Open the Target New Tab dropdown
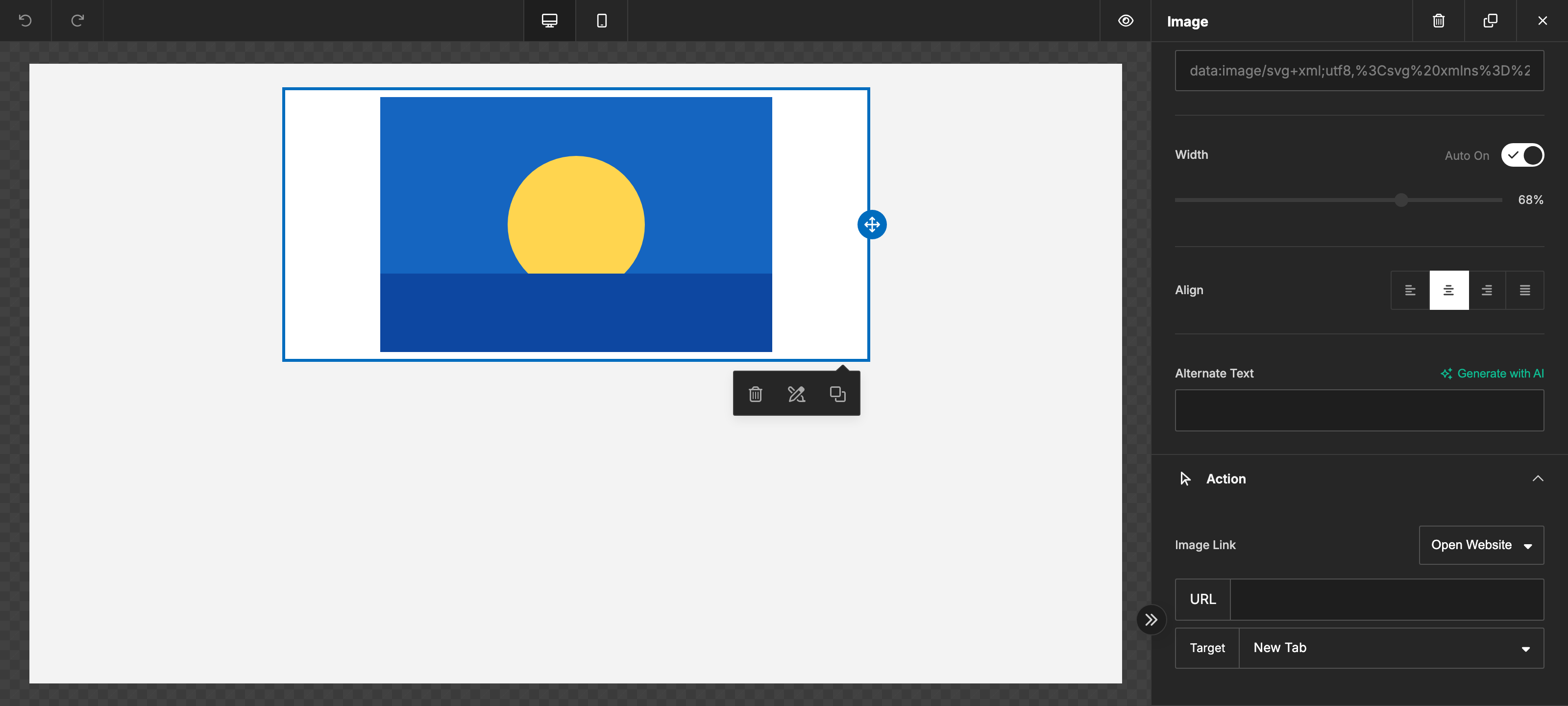 (x=1391, y=648)
